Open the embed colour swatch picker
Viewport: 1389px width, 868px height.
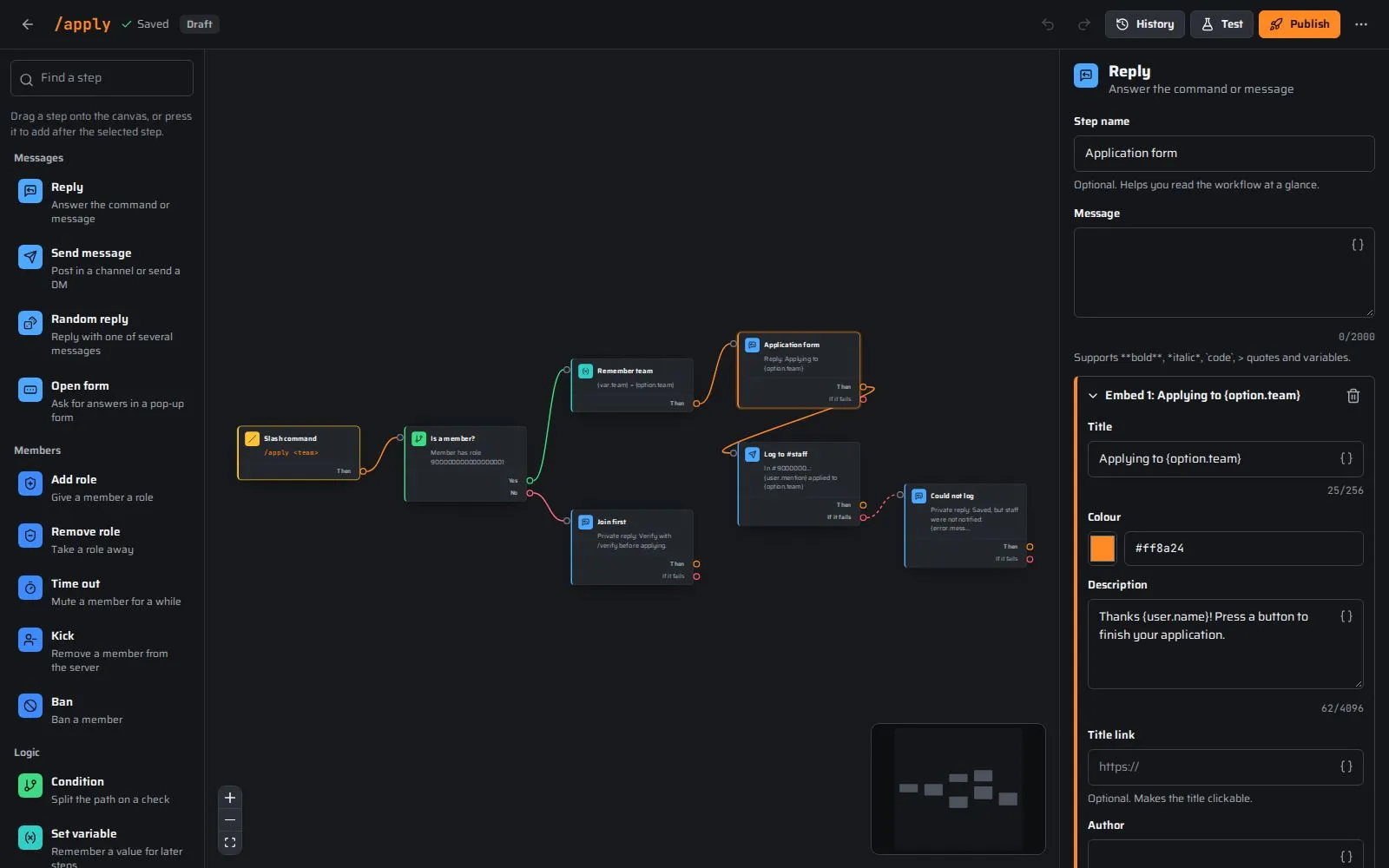point(1103,549)
